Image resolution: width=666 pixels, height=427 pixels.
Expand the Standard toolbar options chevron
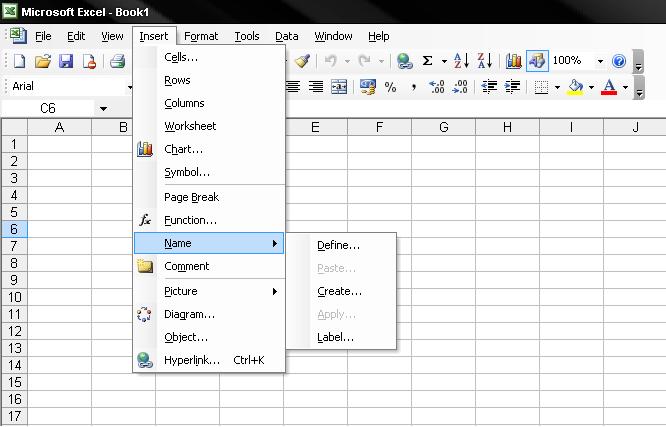click(x=638, y=62)
